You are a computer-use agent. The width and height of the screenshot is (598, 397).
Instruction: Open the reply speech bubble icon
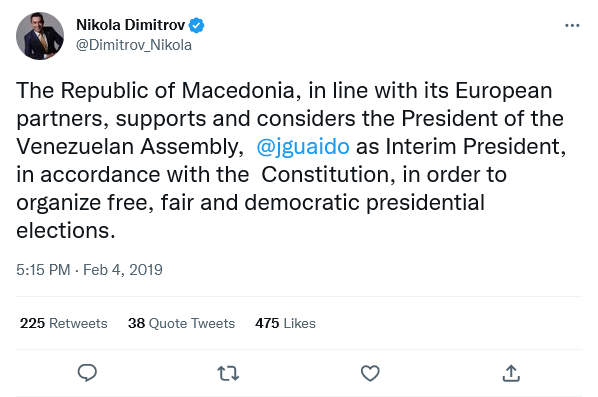[x=87, y=373]
